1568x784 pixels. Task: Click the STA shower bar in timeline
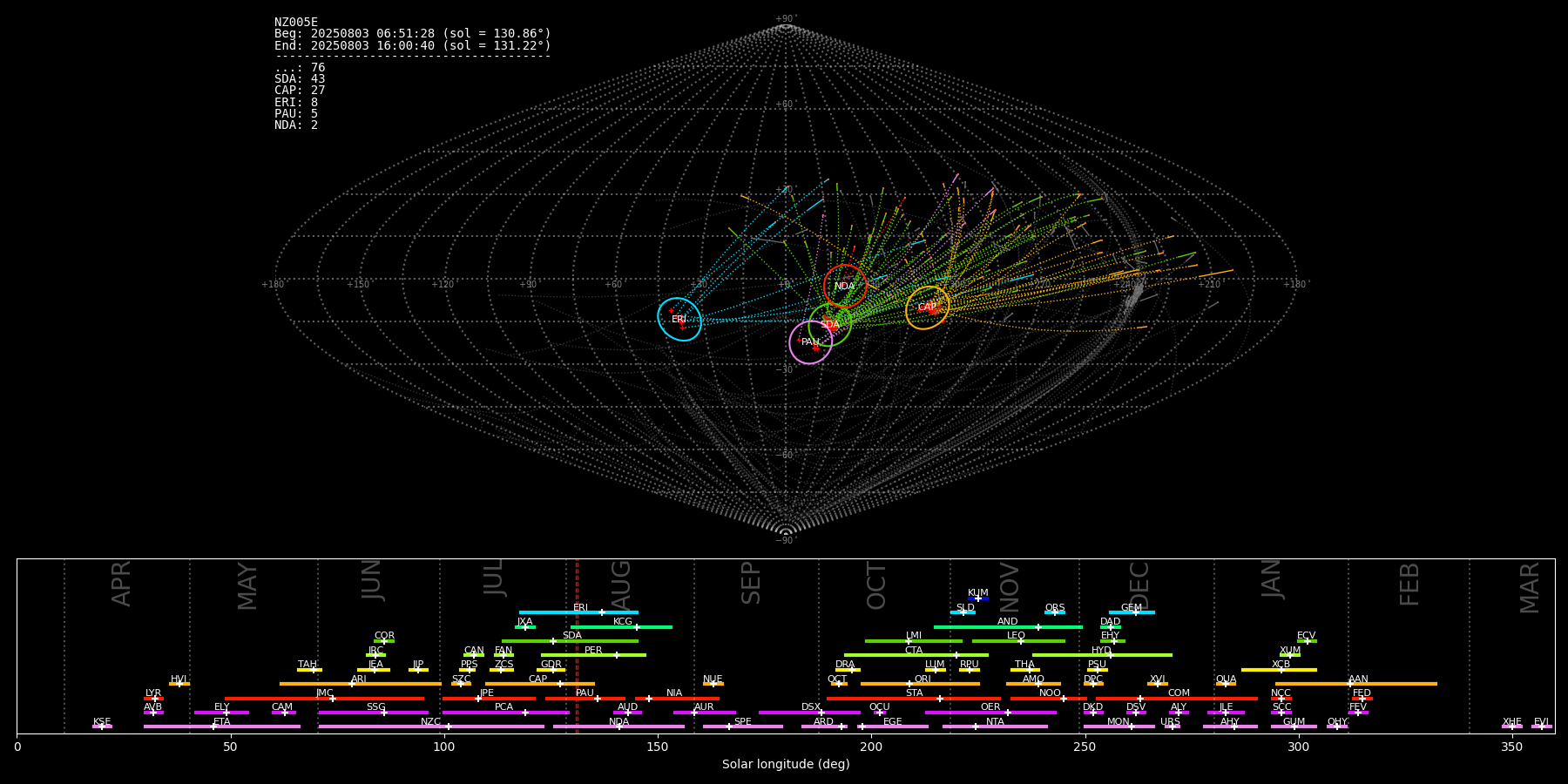914,699
